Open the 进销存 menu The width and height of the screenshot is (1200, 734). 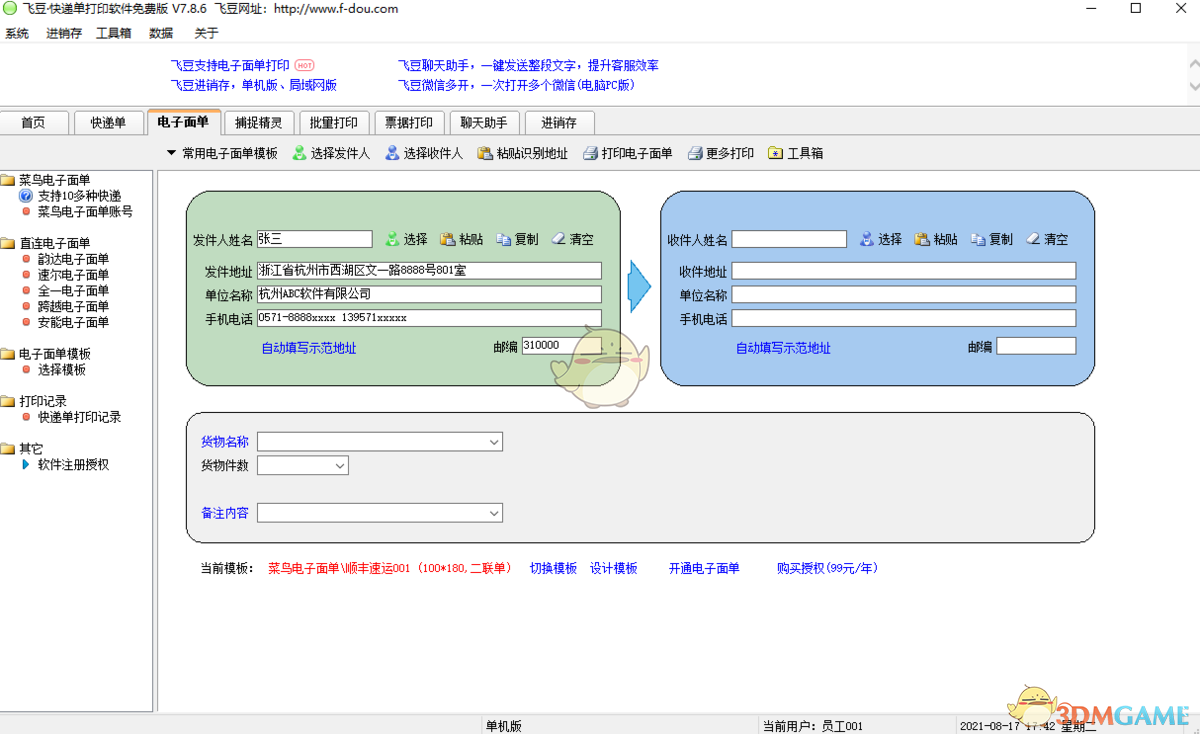pyautogui.click(x=64, y=33)
